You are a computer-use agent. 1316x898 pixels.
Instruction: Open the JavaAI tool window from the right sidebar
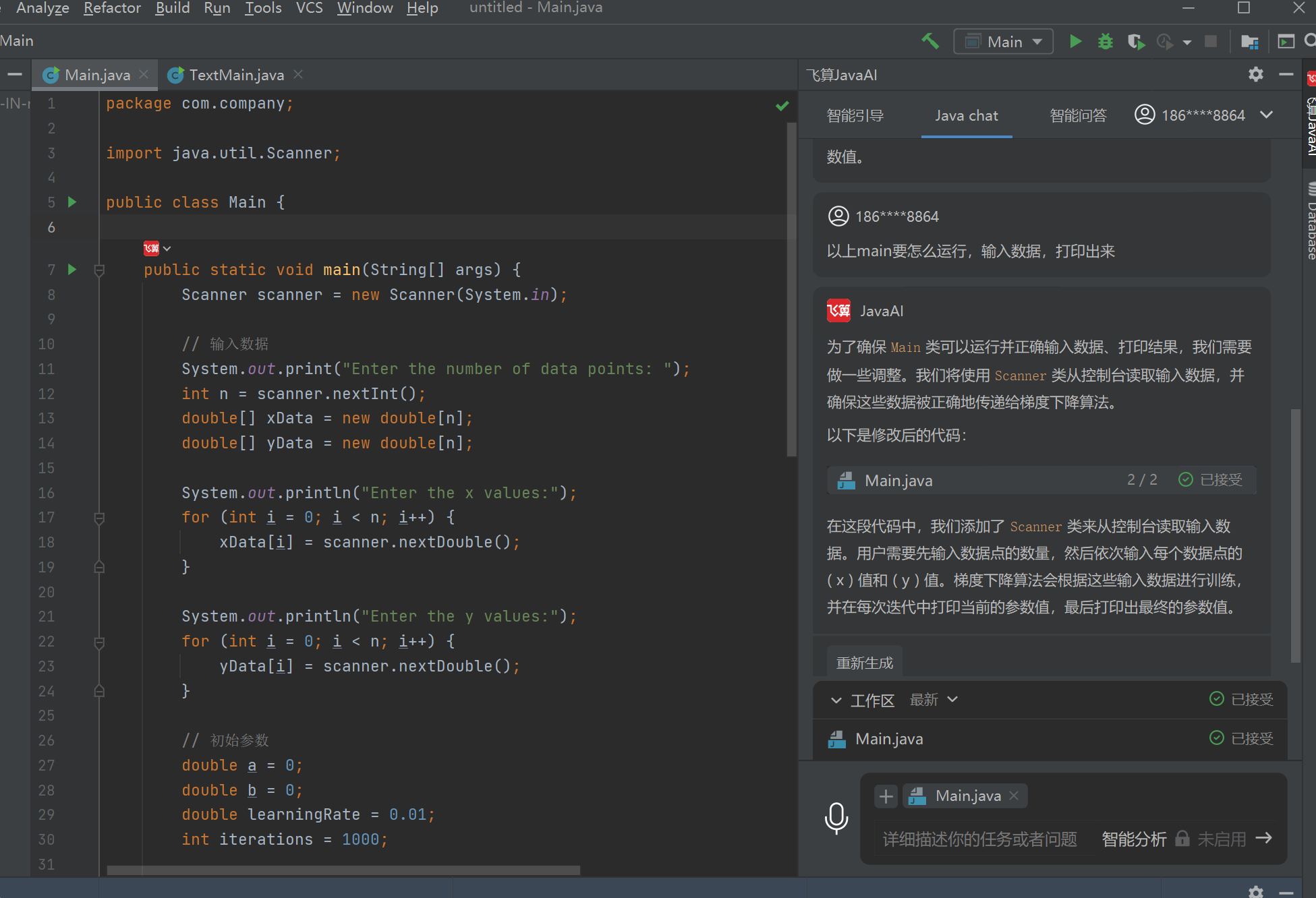(x=1311, y=115)
